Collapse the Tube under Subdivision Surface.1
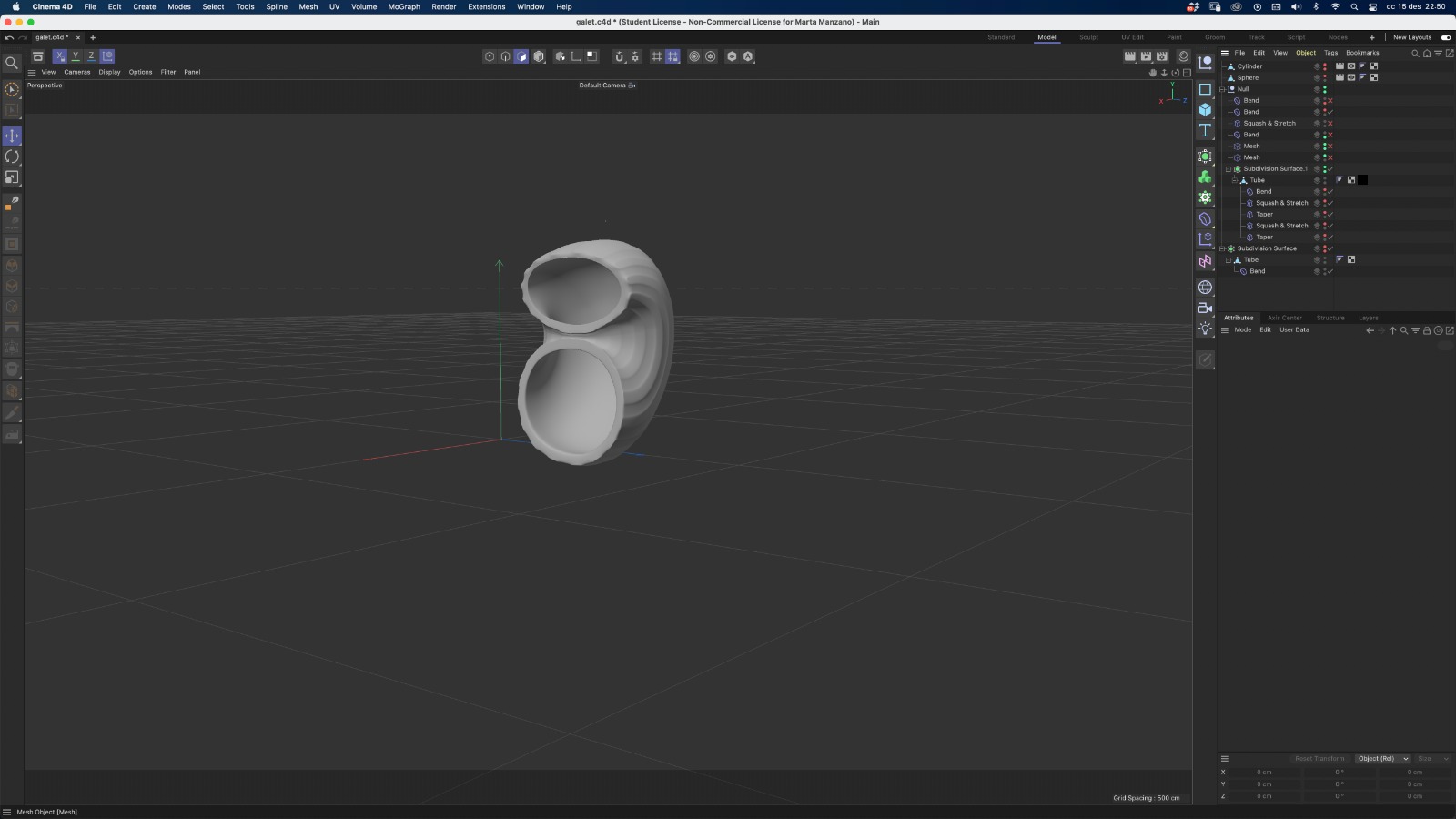Image resolution: width=1456 pixels, height=819 pixels. point(1235,180)
